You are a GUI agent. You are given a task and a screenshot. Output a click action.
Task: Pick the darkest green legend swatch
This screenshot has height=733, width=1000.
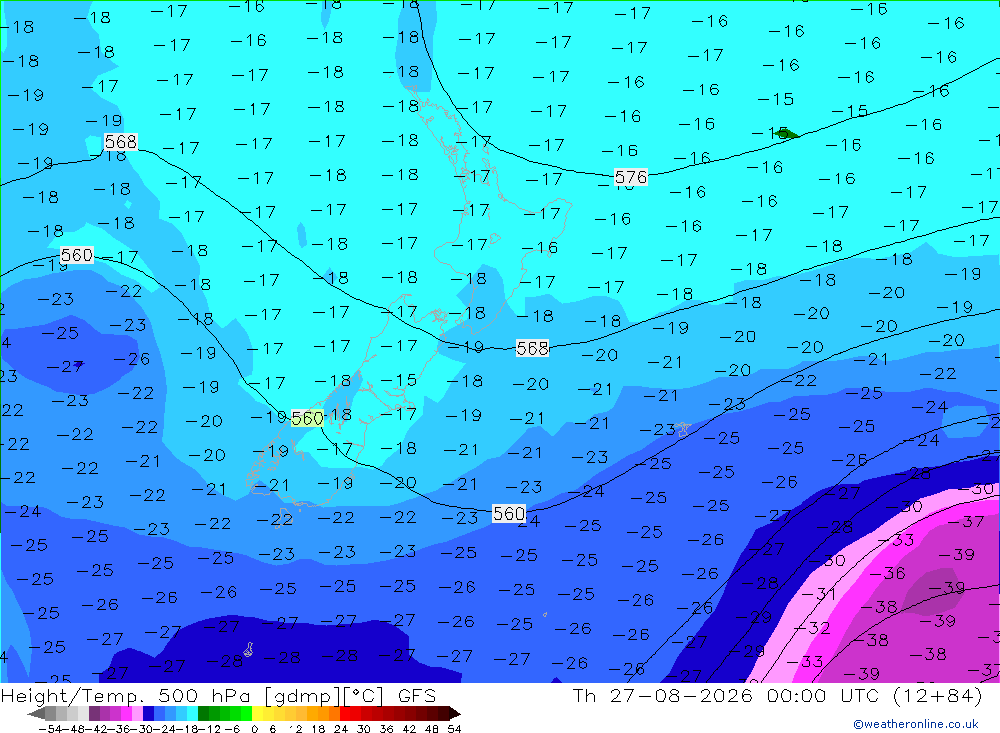203,713
